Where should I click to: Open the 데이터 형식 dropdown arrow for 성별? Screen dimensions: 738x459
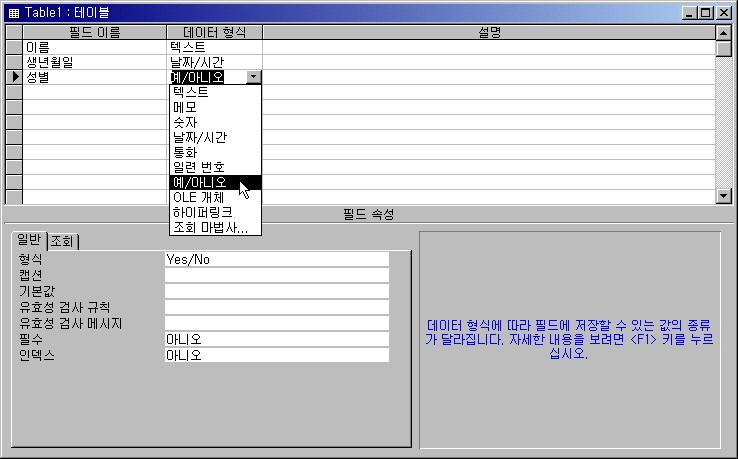coord(254,76)
